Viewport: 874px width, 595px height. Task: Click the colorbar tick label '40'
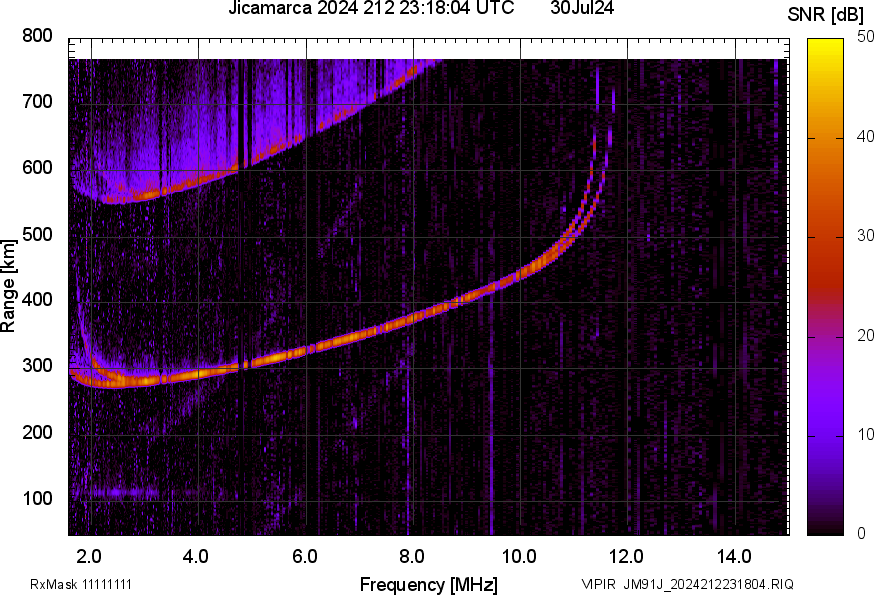[x=865, y=137]
